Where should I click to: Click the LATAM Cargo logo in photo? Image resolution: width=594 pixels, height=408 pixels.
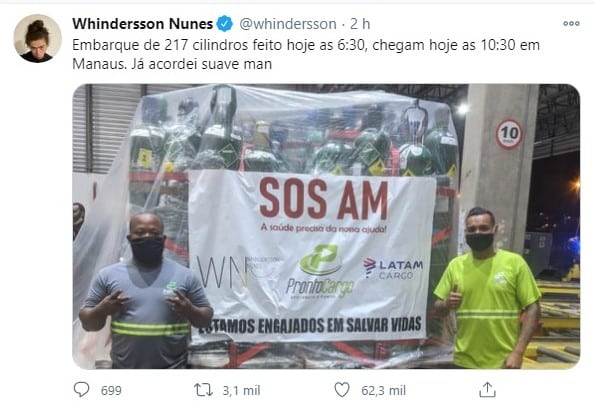(392, 269)
